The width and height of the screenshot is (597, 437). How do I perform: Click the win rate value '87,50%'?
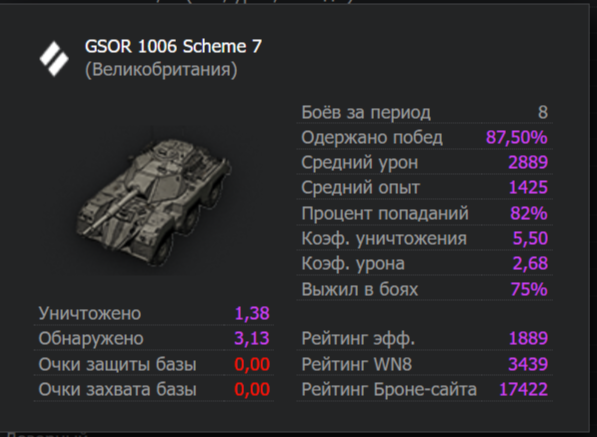pos(517,137)
